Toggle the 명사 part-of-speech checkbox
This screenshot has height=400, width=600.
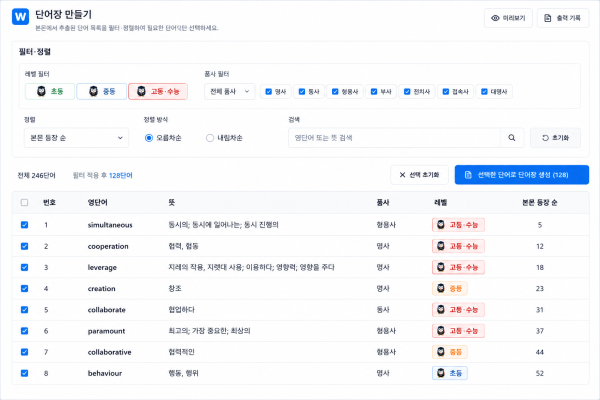click(269, 91)
